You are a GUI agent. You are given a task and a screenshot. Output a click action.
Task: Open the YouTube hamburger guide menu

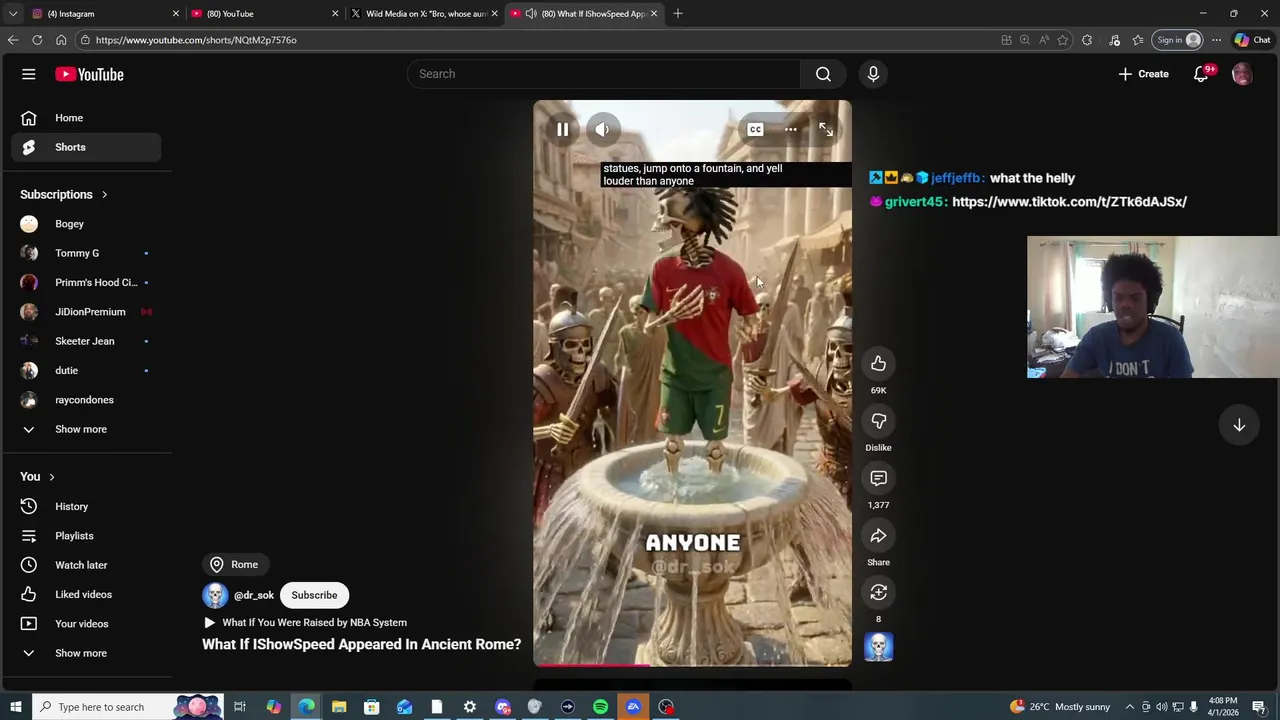[29, 74]
